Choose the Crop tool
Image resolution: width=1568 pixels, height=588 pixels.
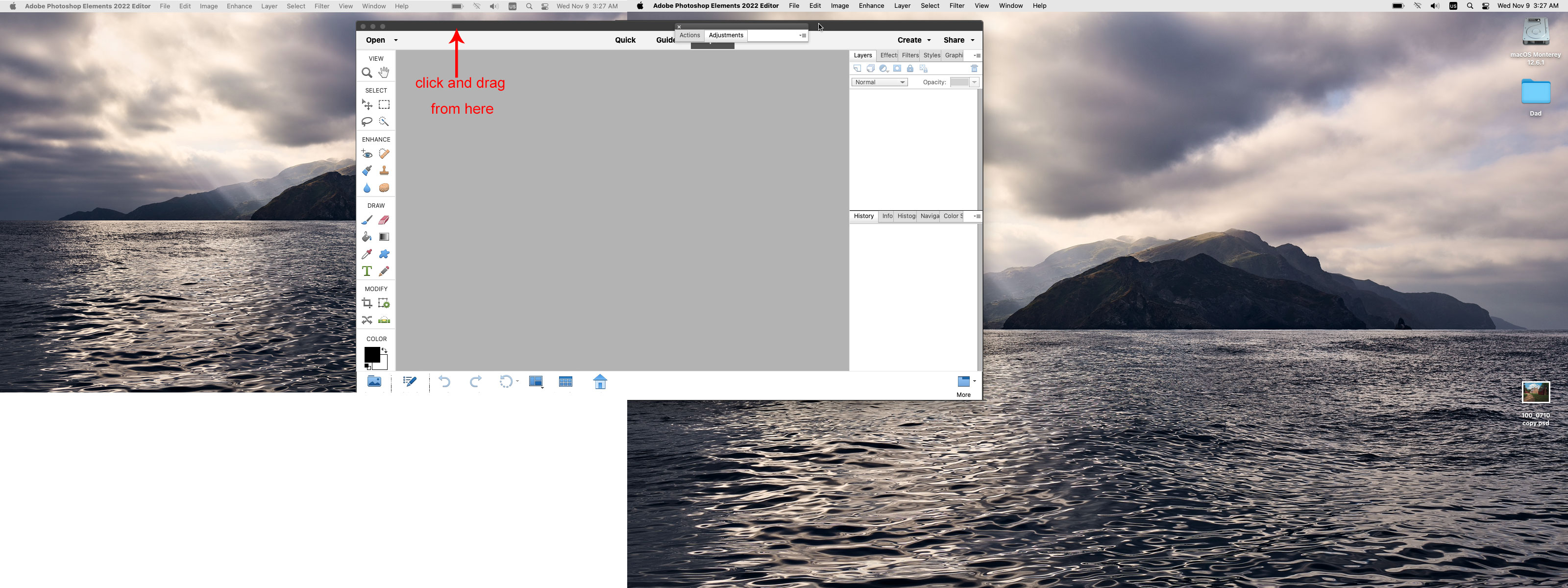pos(367,303)
